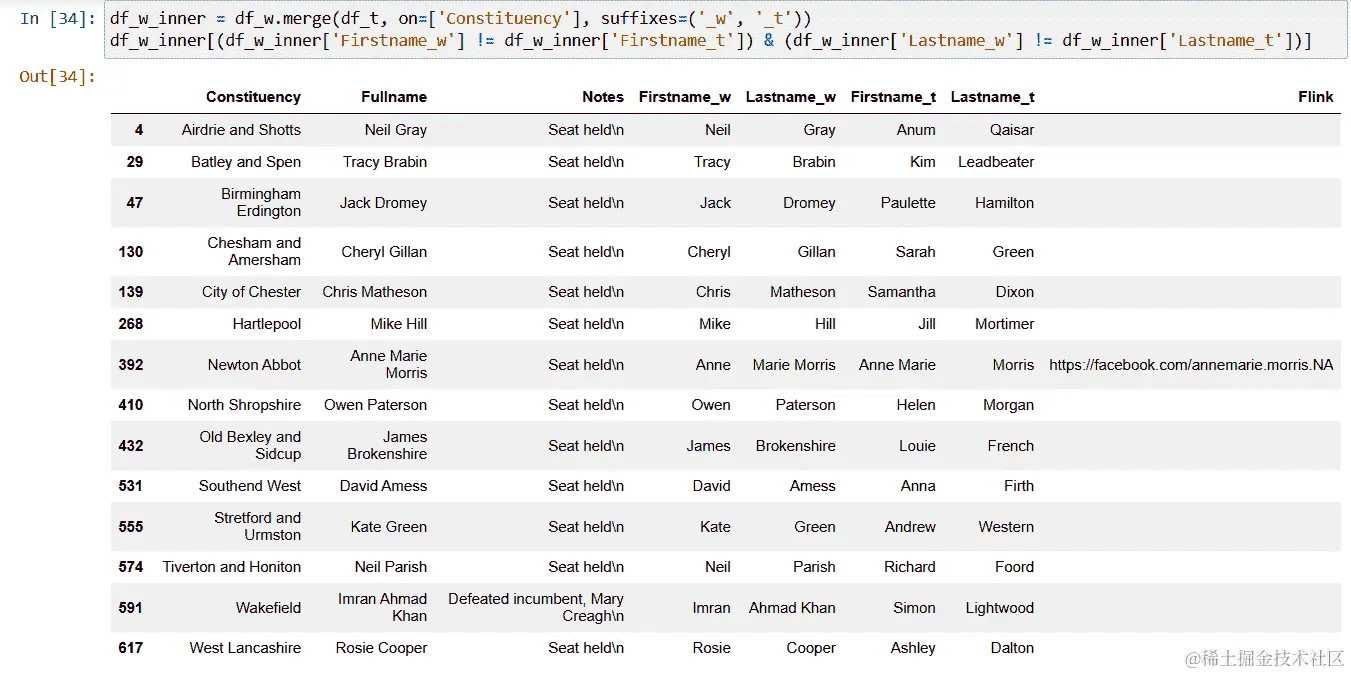The image size is (1351, 675).
Task: Click the Fullname column header
Action: tap(394, 97)
